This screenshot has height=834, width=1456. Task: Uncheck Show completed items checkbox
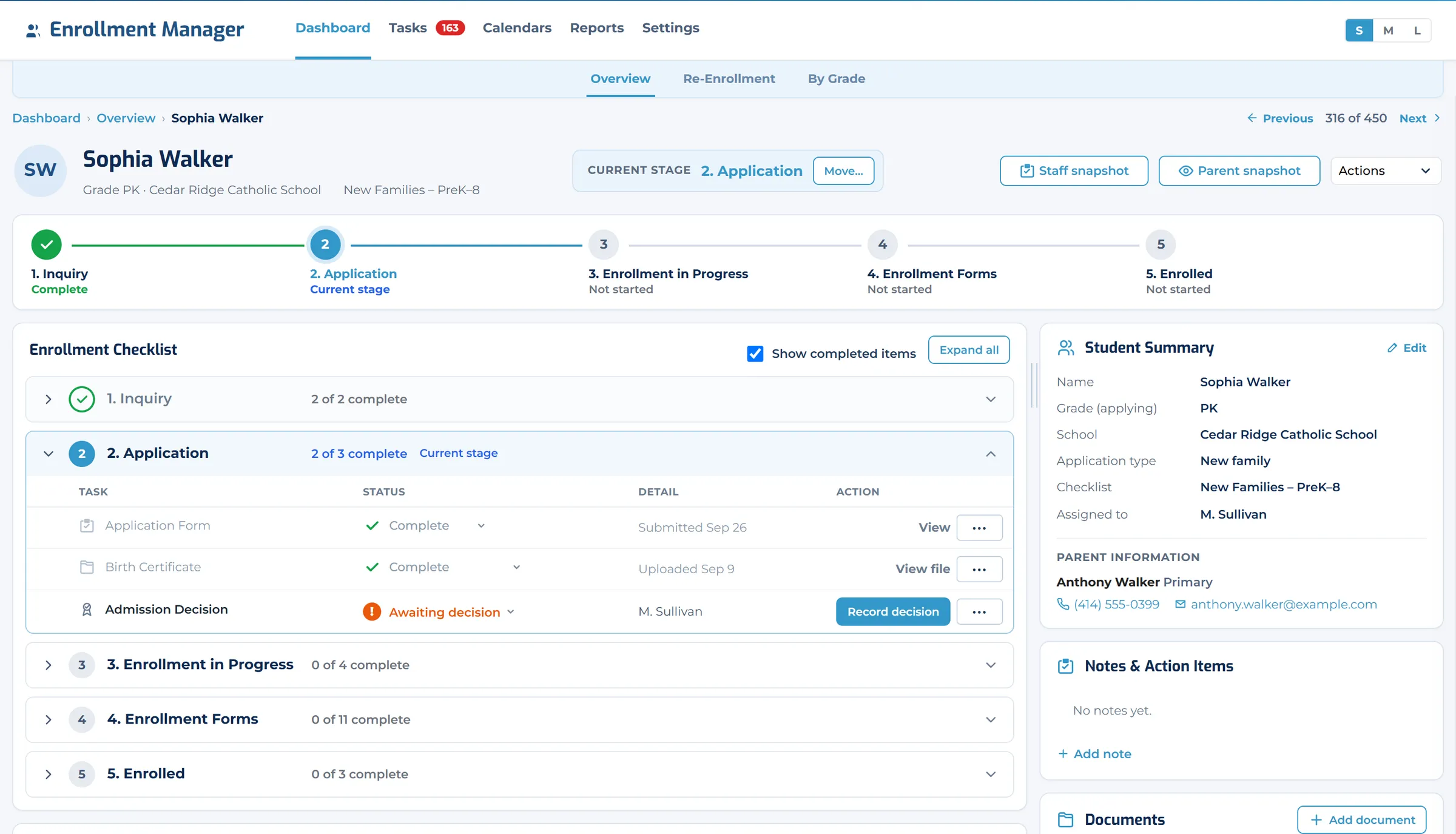755,354
